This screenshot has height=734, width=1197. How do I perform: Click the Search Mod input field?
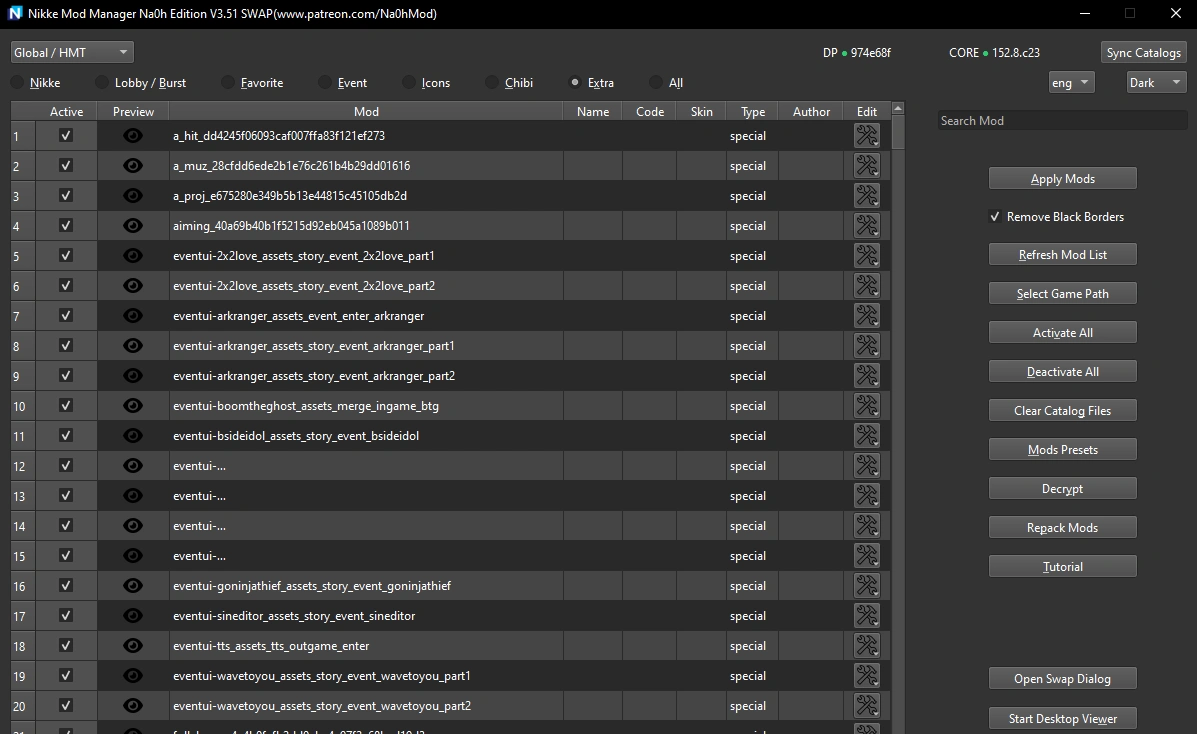pyautogui.click(x=1062, y=121)
